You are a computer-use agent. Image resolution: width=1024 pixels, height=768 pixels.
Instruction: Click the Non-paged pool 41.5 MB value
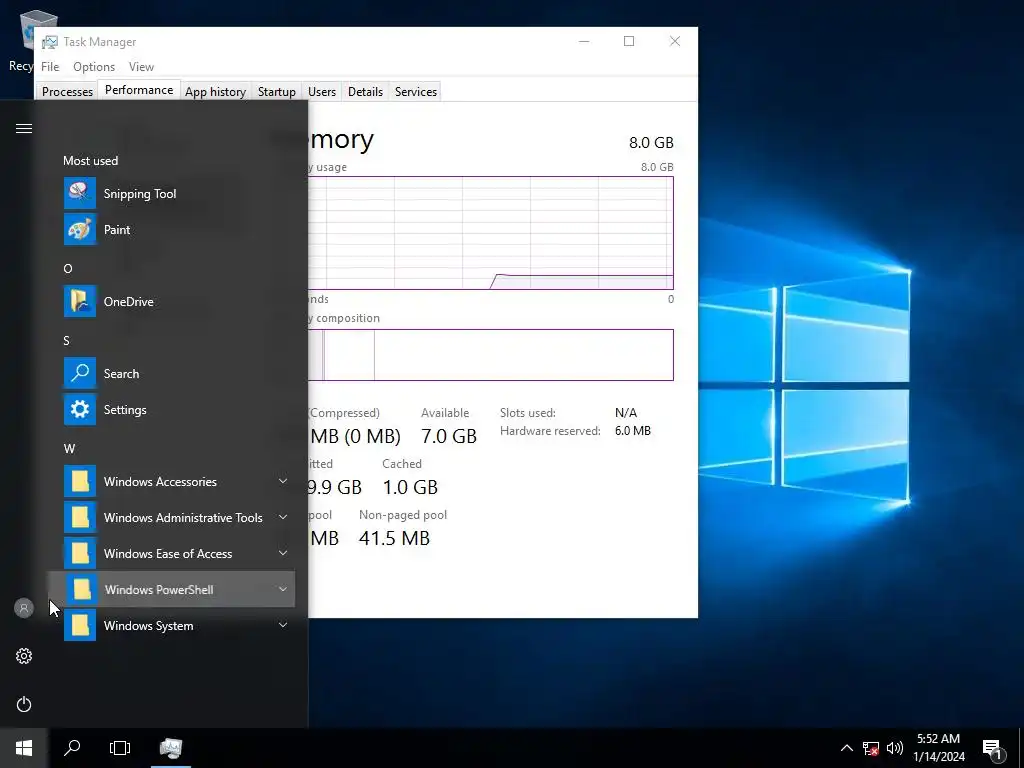(x=394, y=537)
